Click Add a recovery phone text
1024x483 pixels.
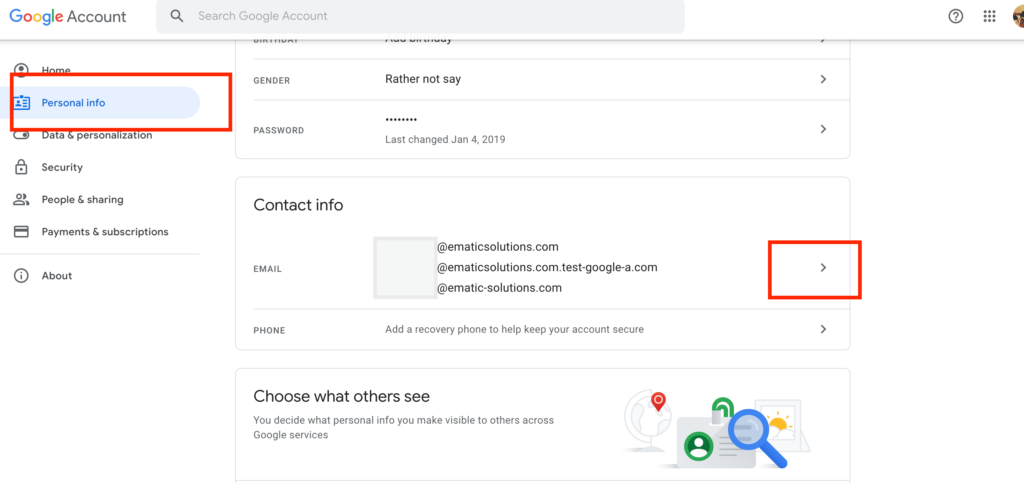pyautogui.click(x=514, y=329)
